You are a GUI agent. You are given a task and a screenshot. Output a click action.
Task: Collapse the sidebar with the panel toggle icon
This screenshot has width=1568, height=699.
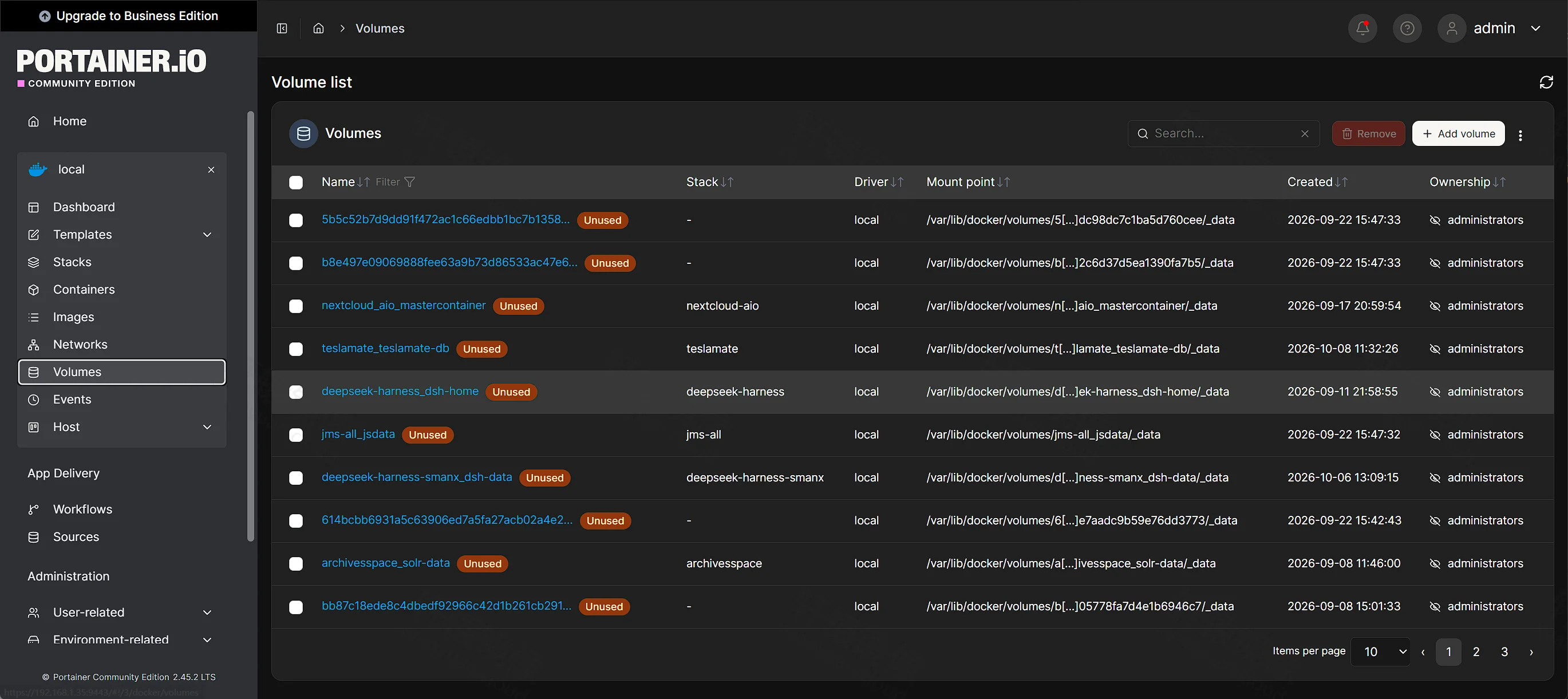click(282, 28)
